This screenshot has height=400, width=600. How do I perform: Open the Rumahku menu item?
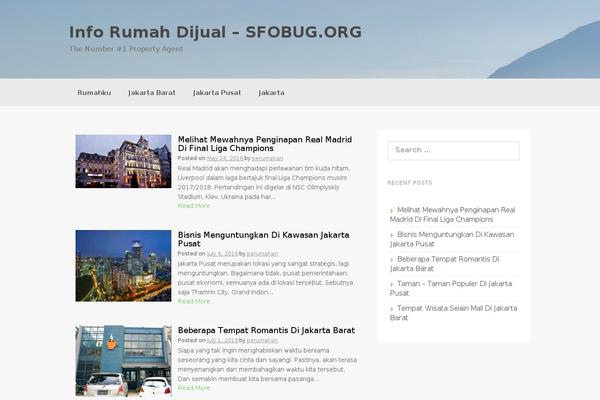[x=94, y=93]
